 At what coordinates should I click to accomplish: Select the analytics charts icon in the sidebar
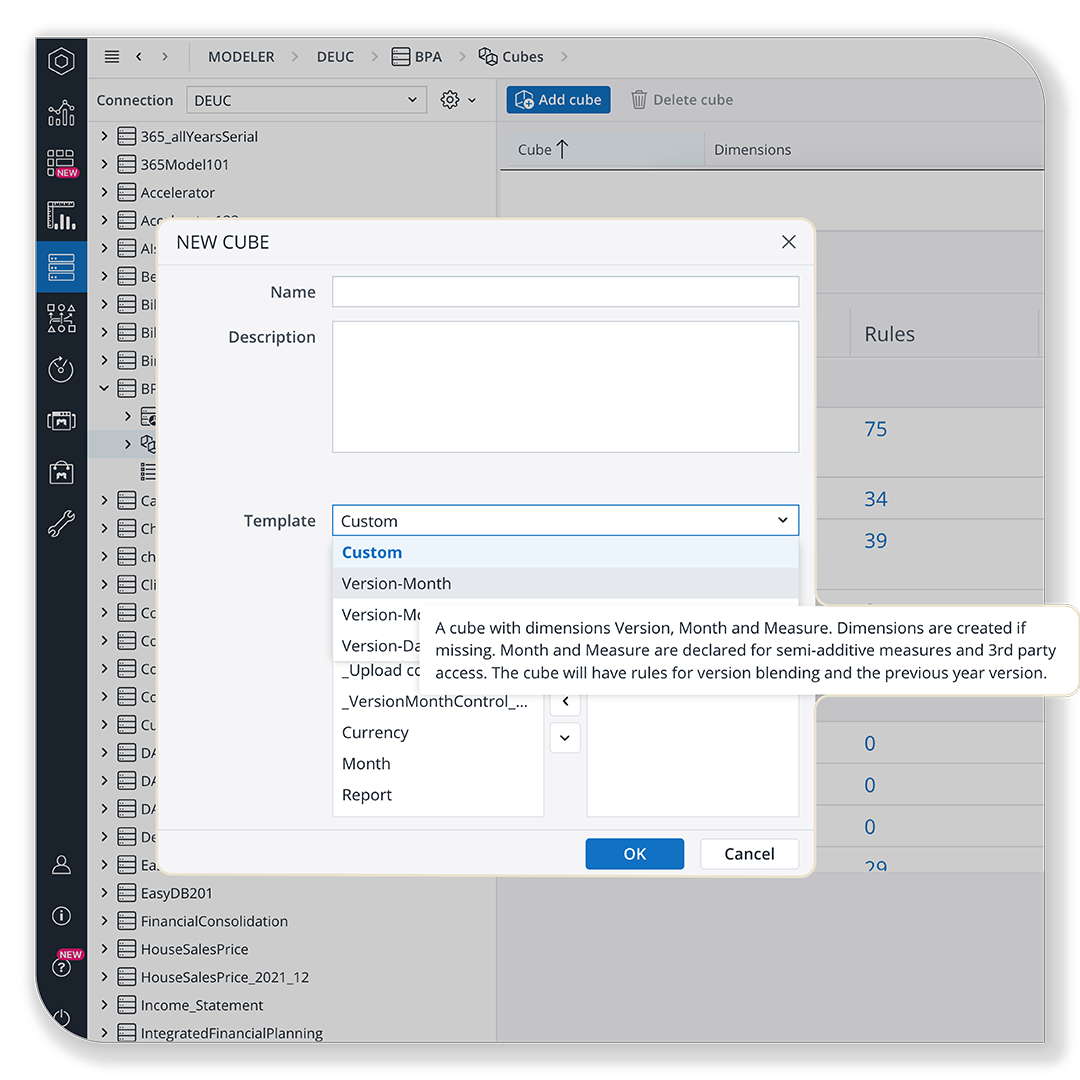click(x=61, y=113)
